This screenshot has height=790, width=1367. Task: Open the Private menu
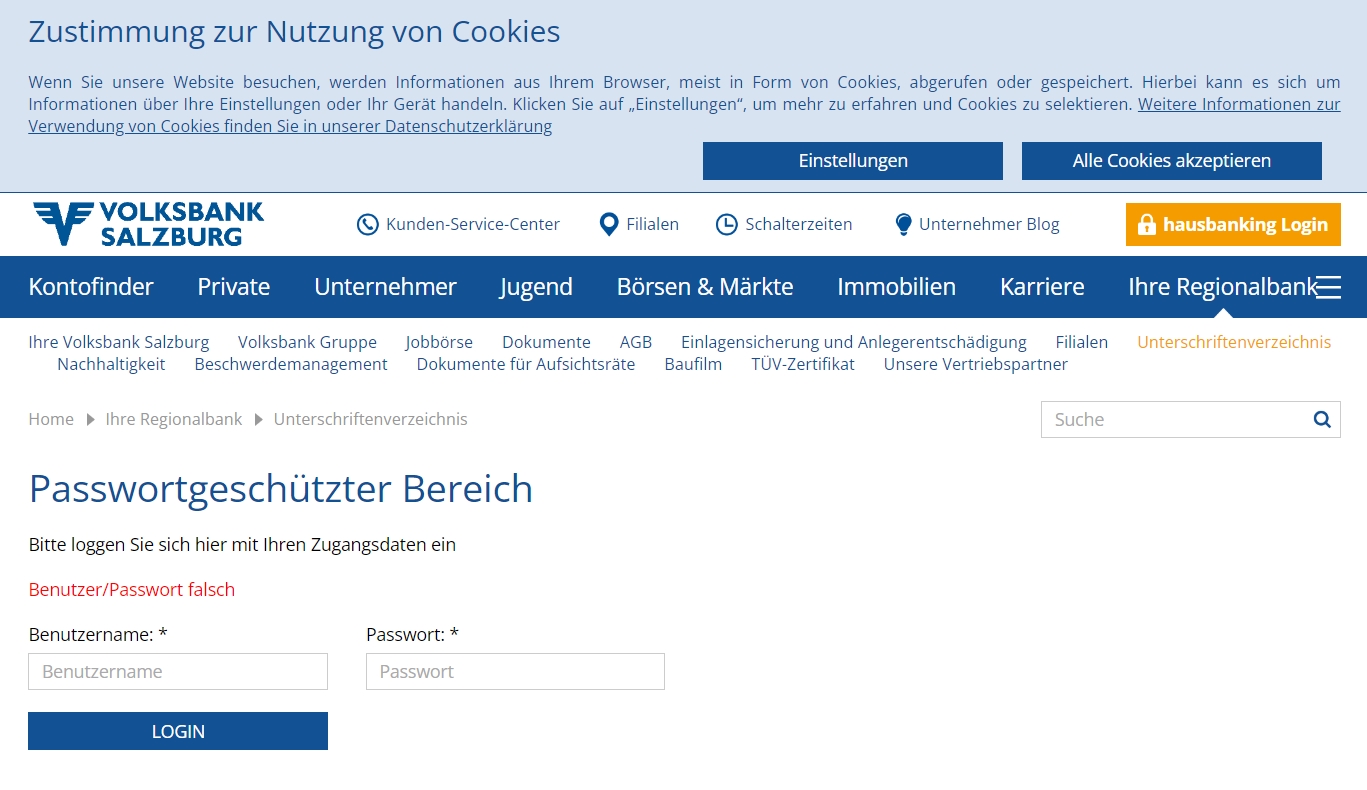[x=234, y=287]
